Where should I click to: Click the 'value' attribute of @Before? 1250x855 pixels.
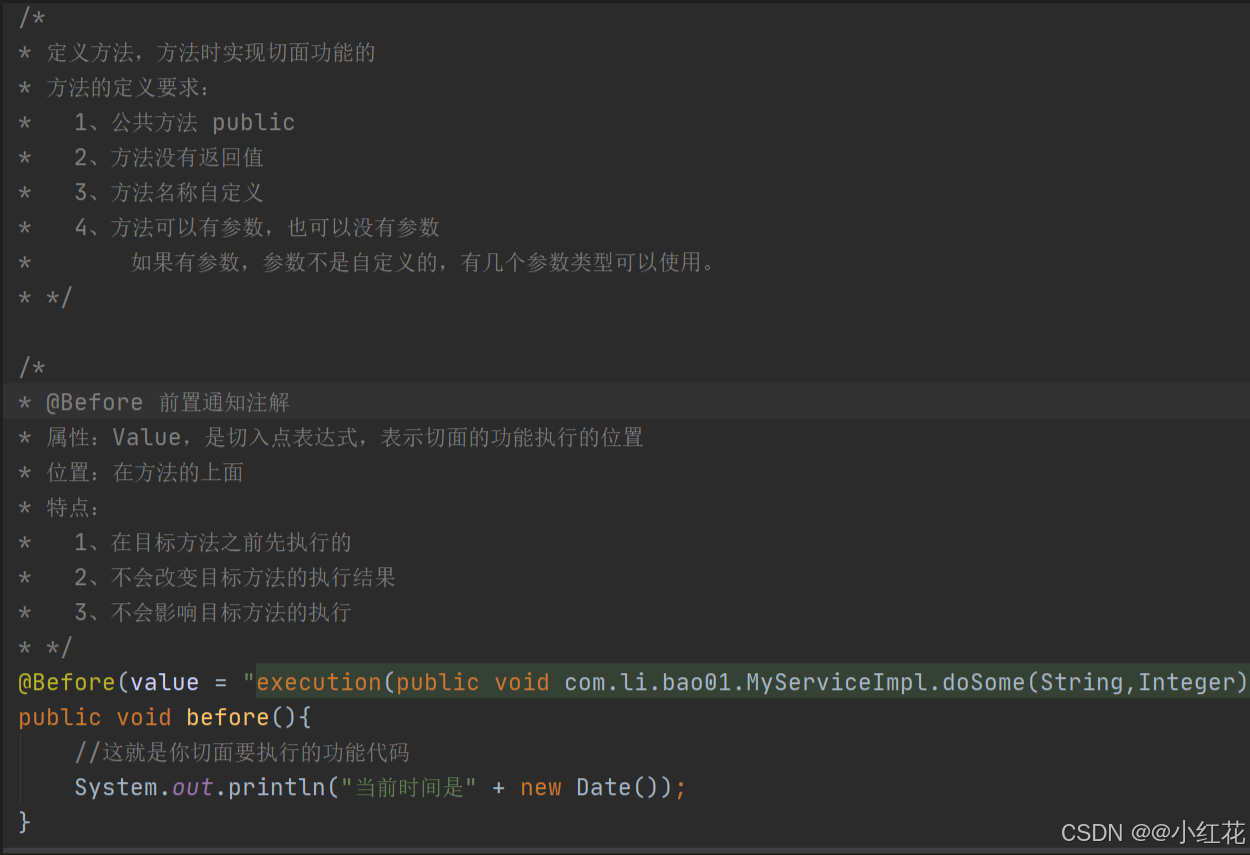tap(165, 682)
